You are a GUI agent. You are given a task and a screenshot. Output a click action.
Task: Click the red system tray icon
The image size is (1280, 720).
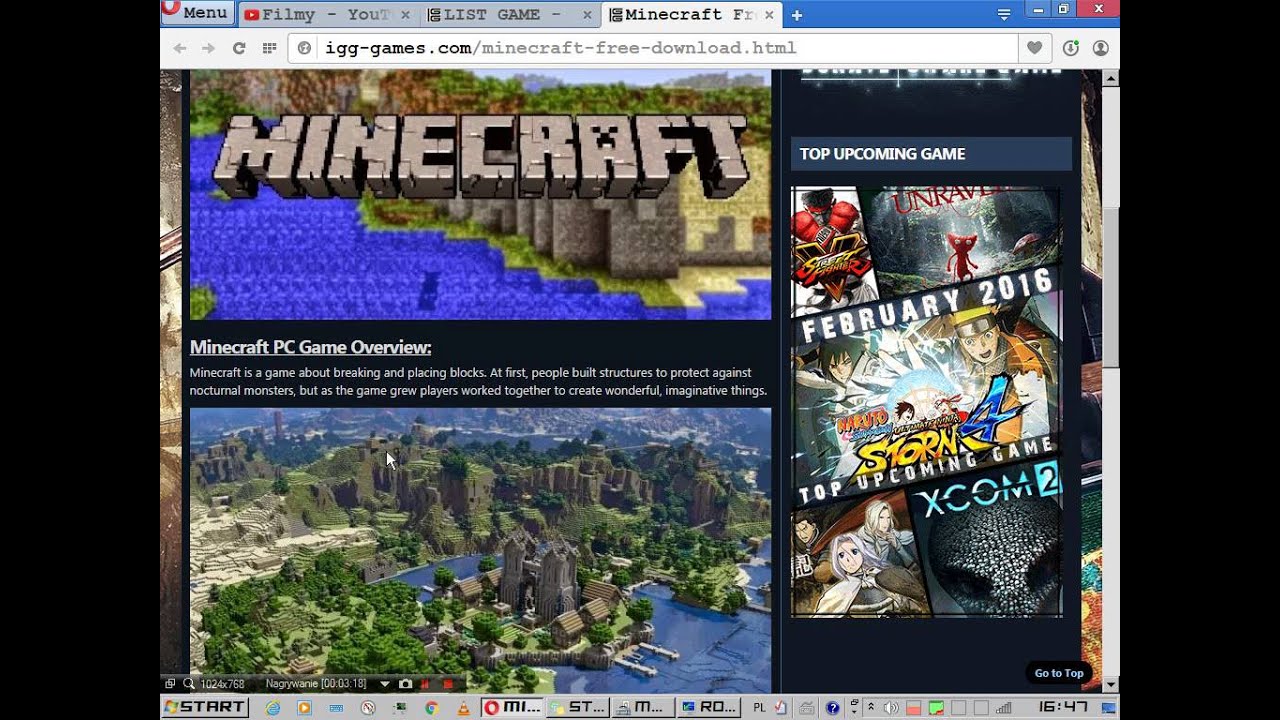913,708
